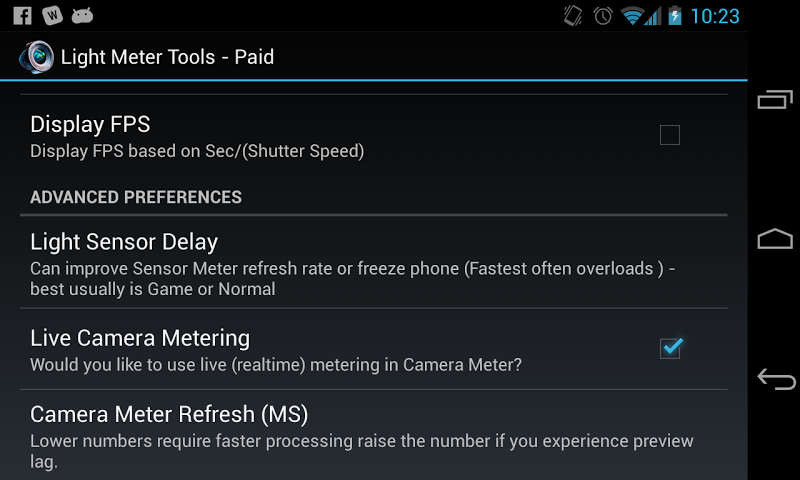The height and width of the screenshot is (480, 800).
Task: Enable the Display FPS checkbox
Action: tap(670, 135)
